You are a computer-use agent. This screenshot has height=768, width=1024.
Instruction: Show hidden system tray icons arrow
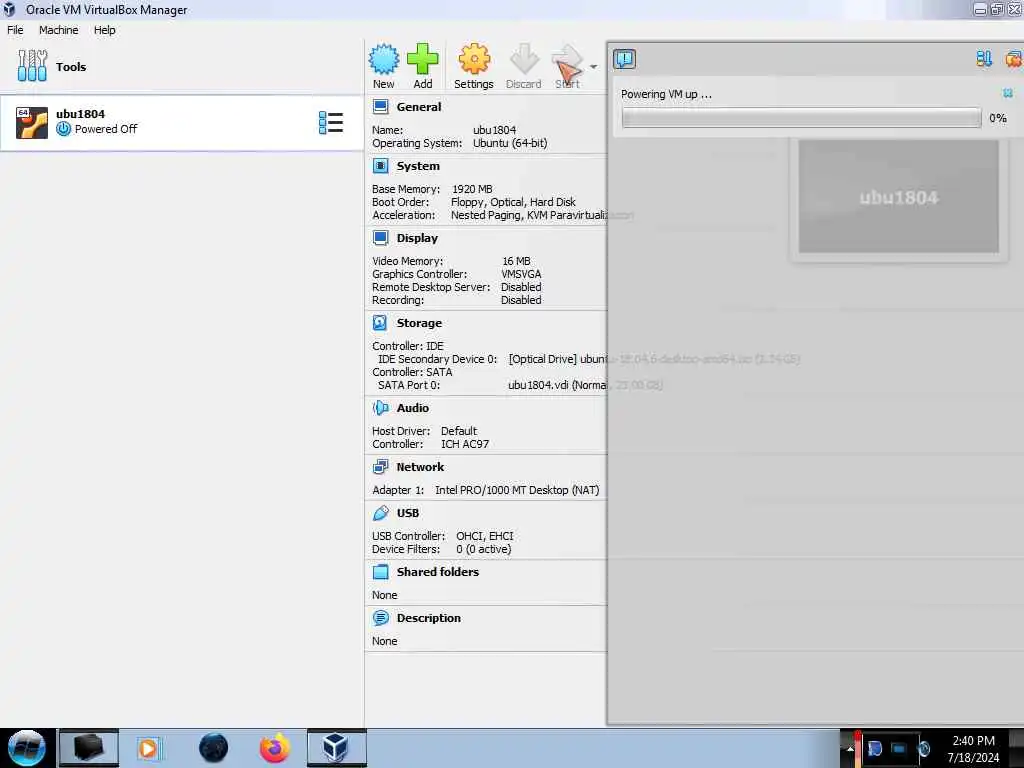(850, 749)
